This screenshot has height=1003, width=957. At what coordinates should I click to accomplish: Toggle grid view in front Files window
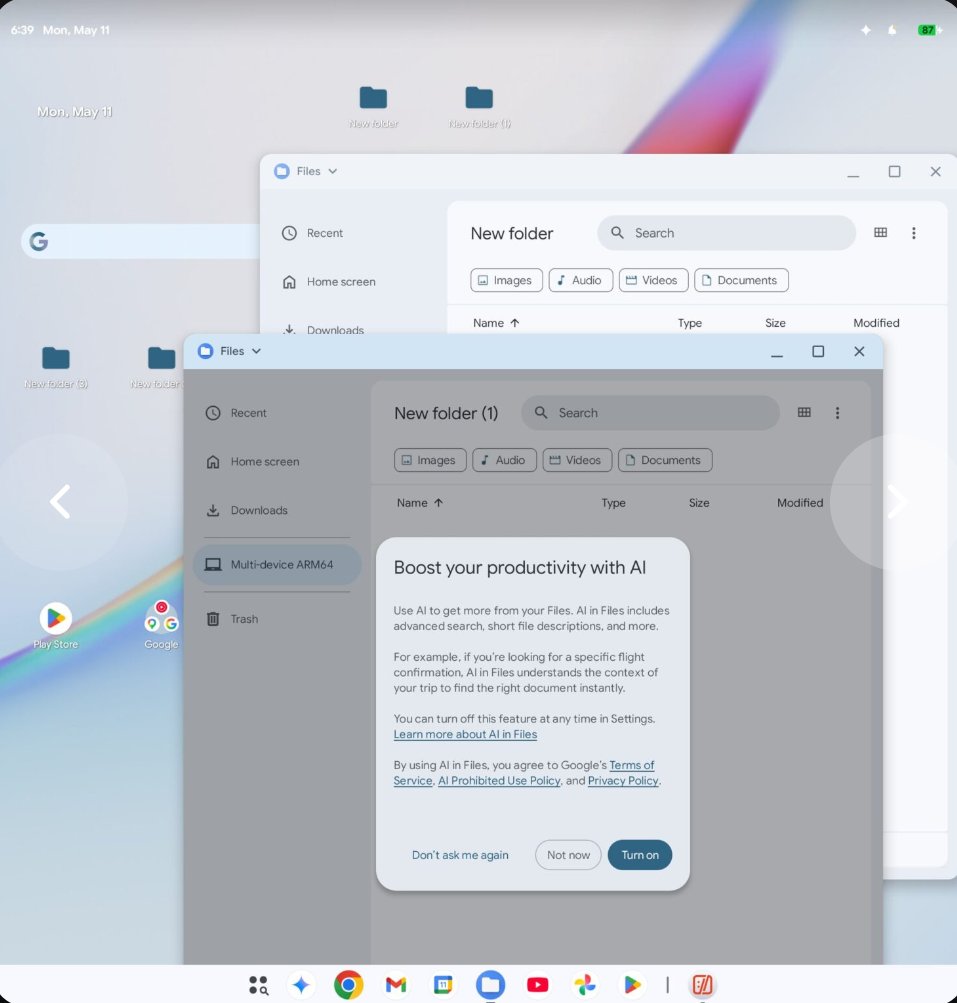click(x=804, y=413)
